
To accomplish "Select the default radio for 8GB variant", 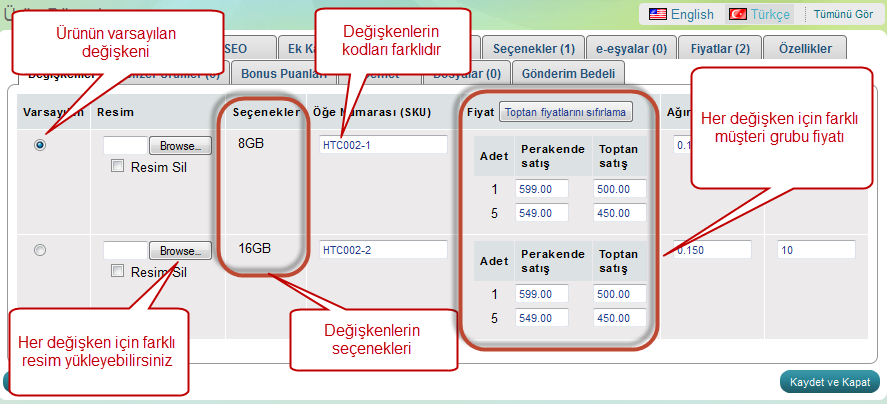I will click(40, 145).
